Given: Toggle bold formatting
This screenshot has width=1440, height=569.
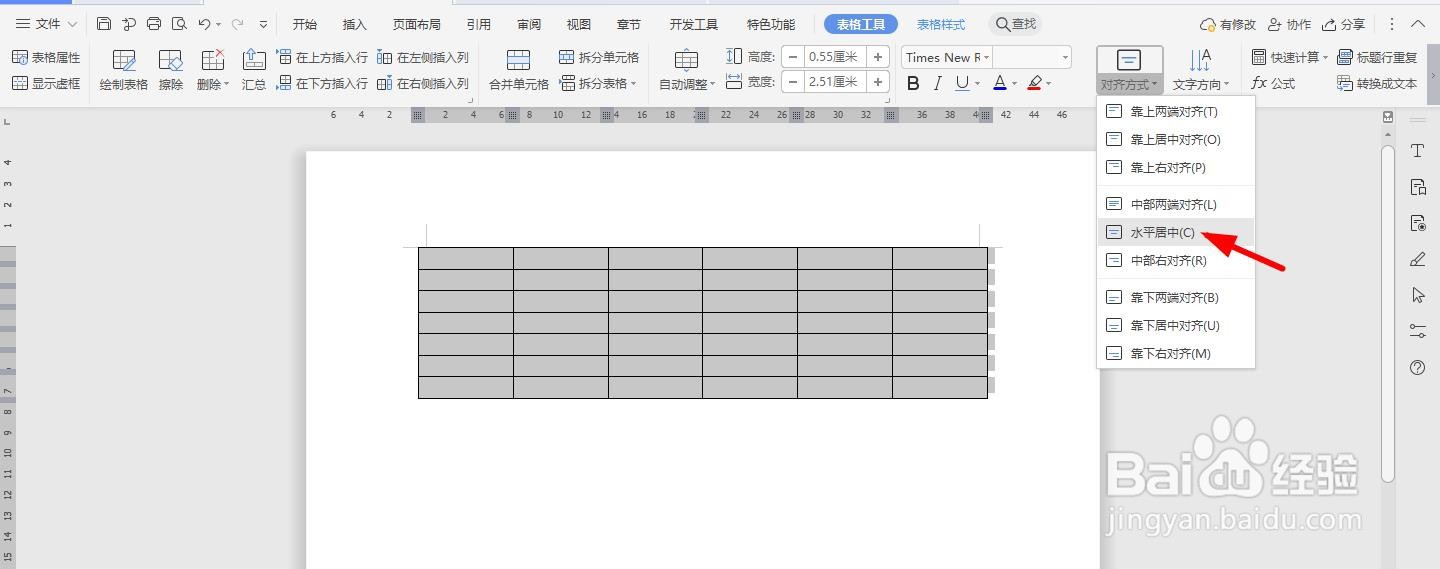Looking at the screenshot, I should [x=913, y=83].
